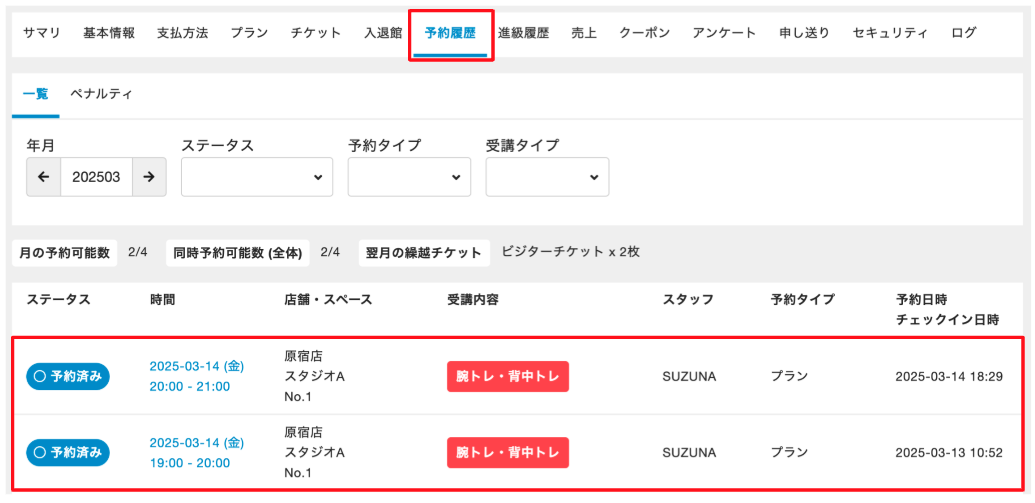Open the チケット tab

pyautogui.click(x=316, y=33)
